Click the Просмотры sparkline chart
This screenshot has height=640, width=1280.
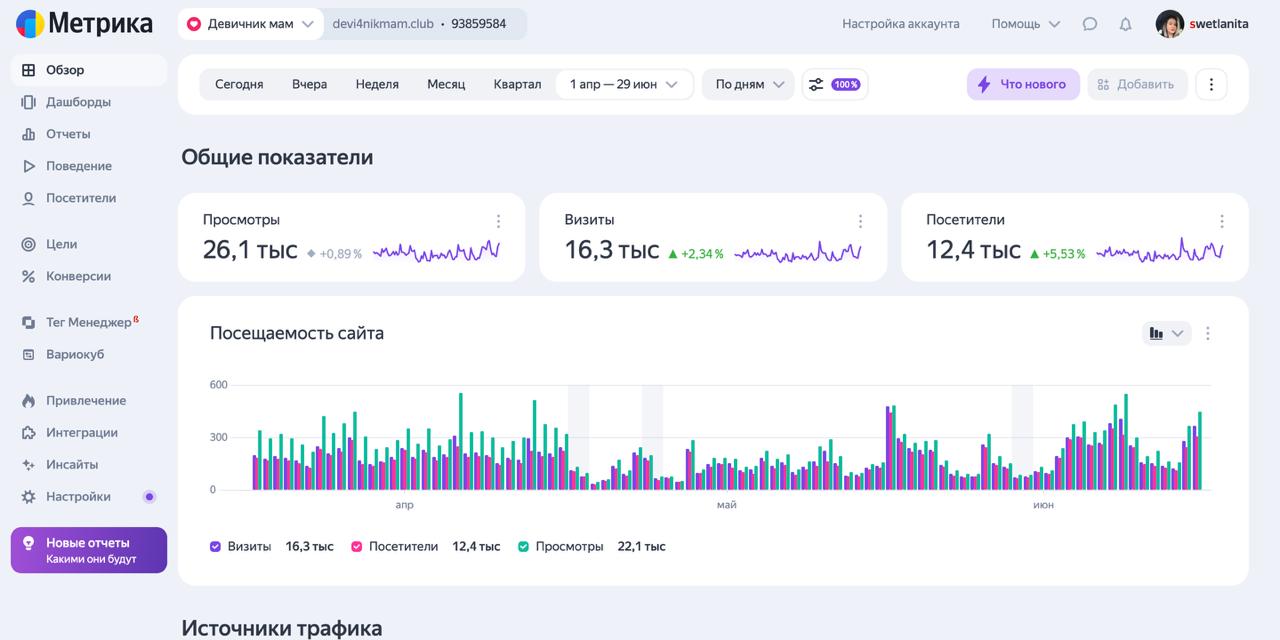(x=436, y=251)
